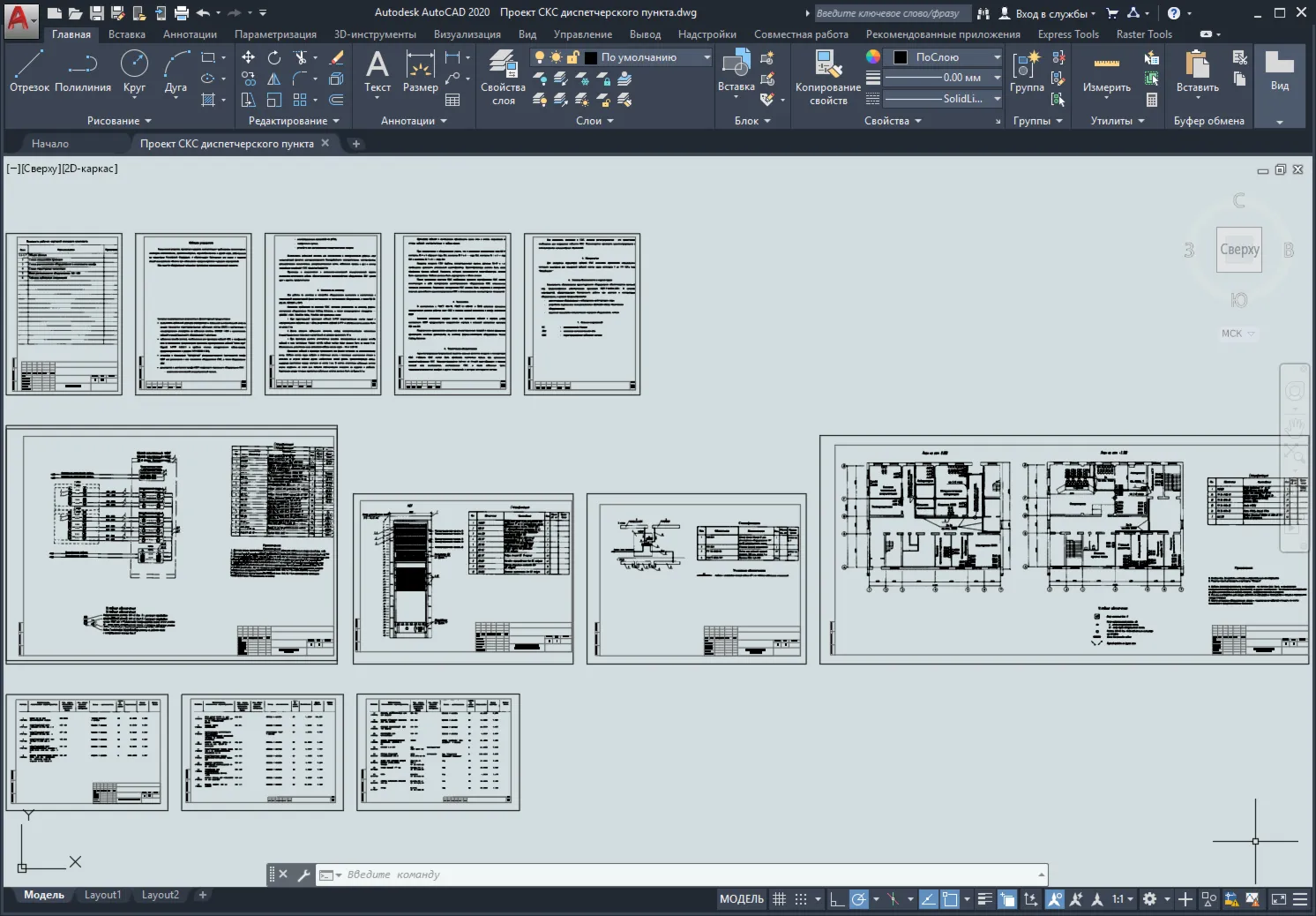Click the Свойства слоя icon
Image resolution: width=1316 pixels, height=916 pixels.
point(504,77)
